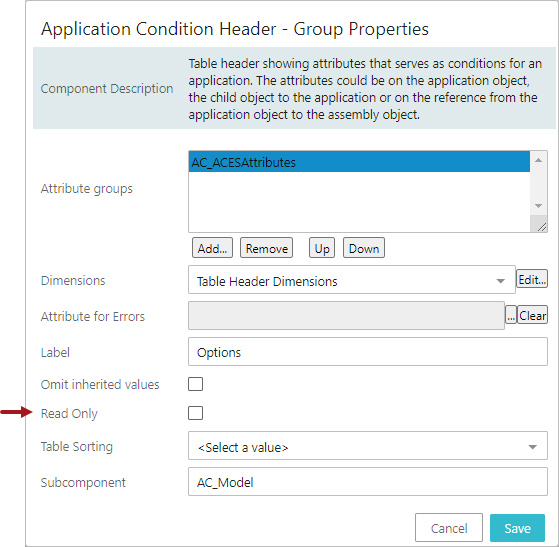
Task: Click the Subcomponent field with AC_Model
Action: pyautogui.click(x=368, y=482)
